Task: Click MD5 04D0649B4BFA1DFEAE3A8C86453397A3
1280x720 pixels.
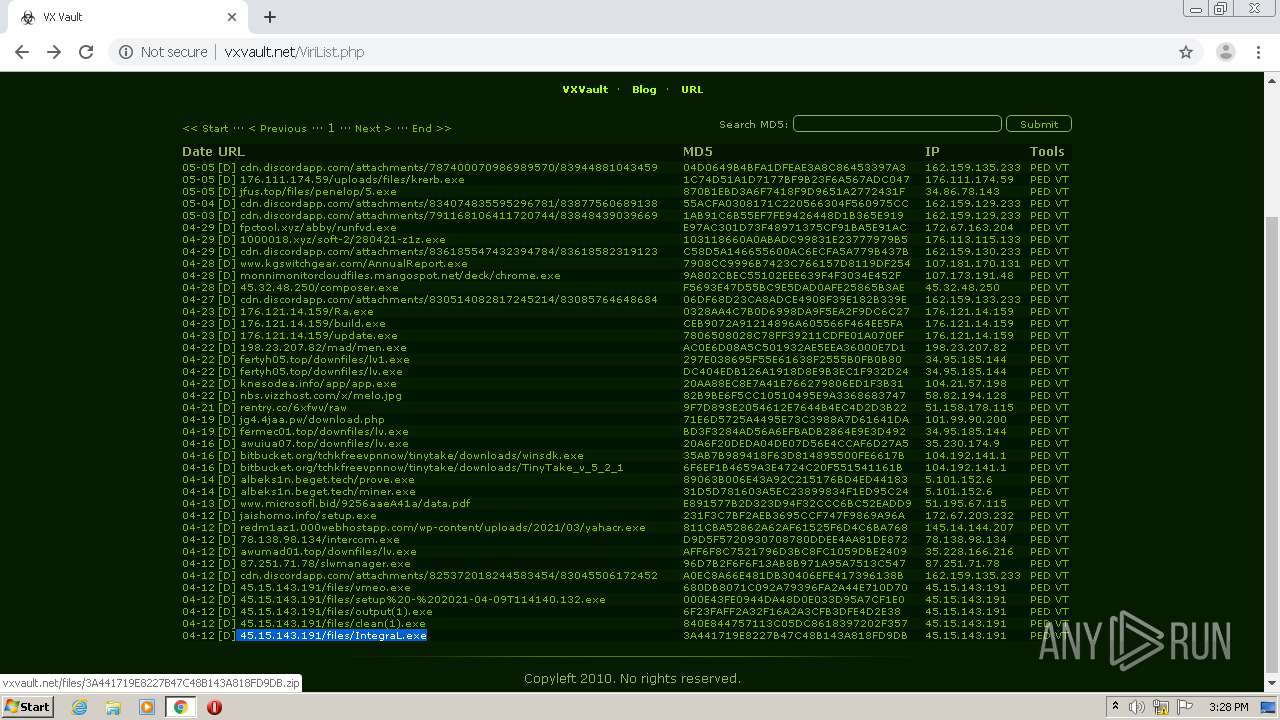Action: click(x=795, y=167)
